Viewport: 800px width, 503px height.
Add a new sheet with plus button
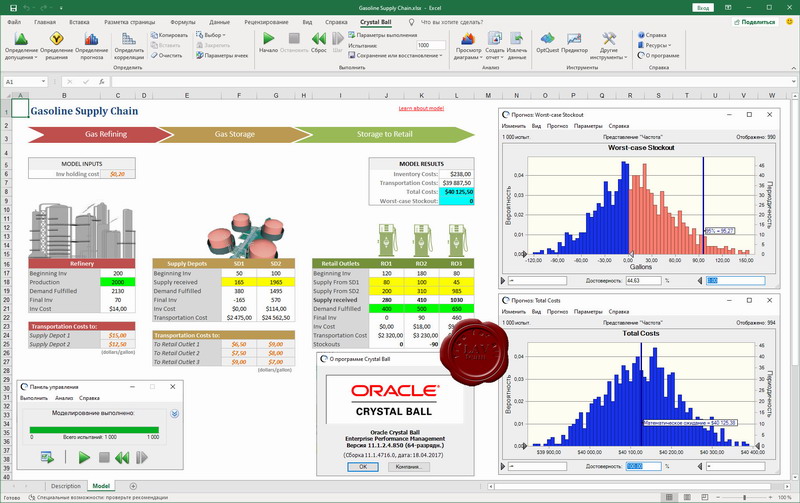pyautogui.click(x=133, y=486)
